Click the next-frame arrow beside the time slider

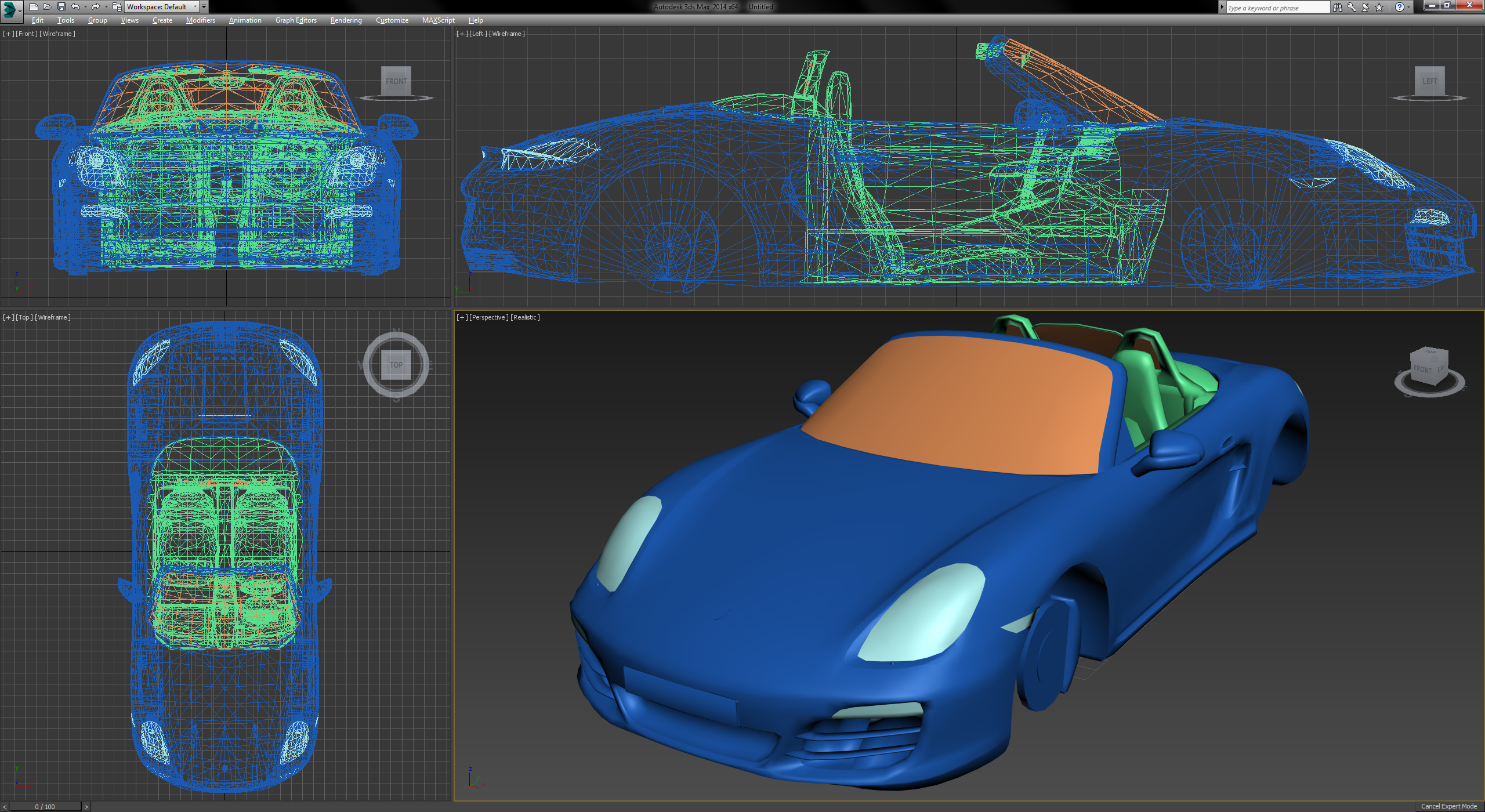[x=86, y=806]
